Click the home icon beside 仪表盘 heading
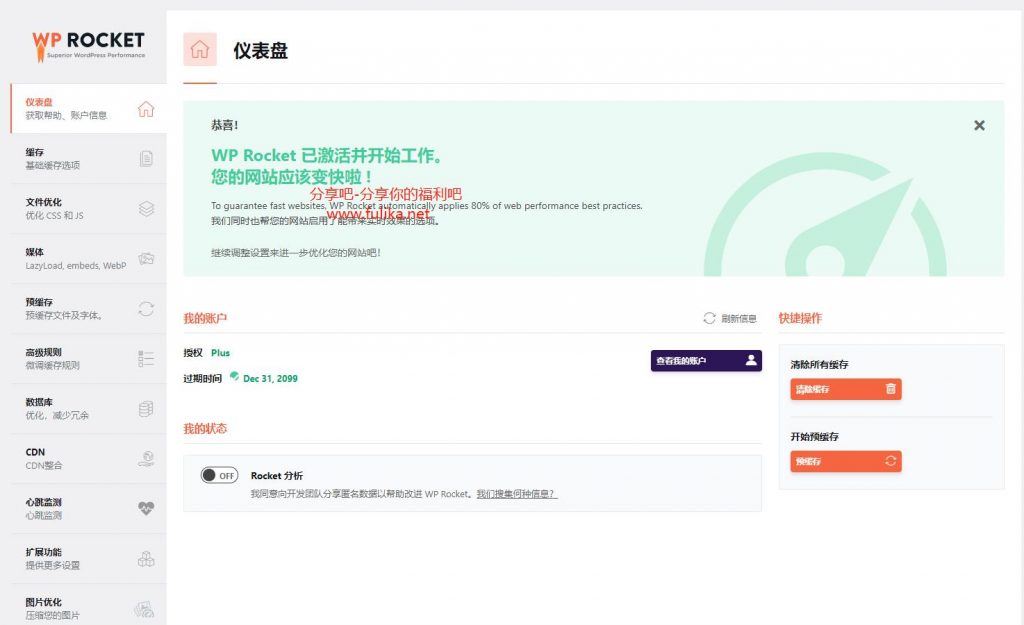Screen dimensions: 1024x625 200,50
